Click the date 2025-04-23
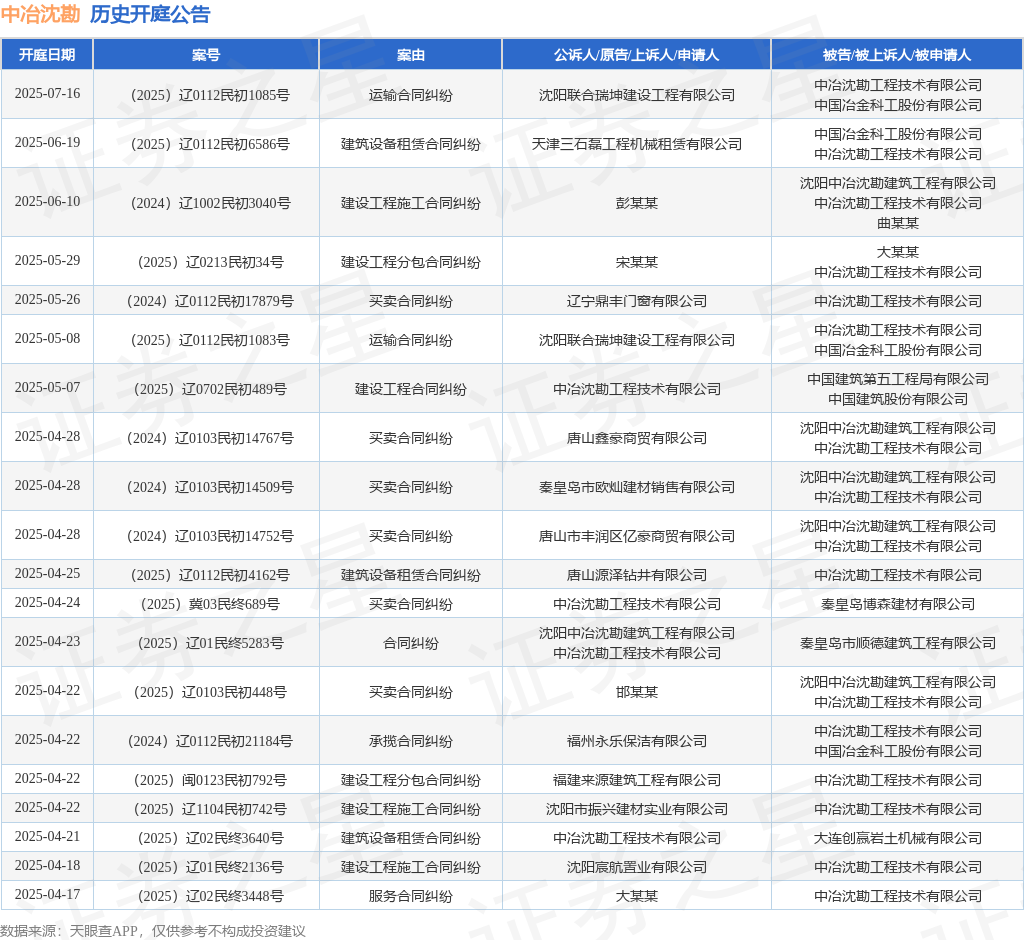Viewport: 1024px width, 940px height. click(x=47, y=641)
